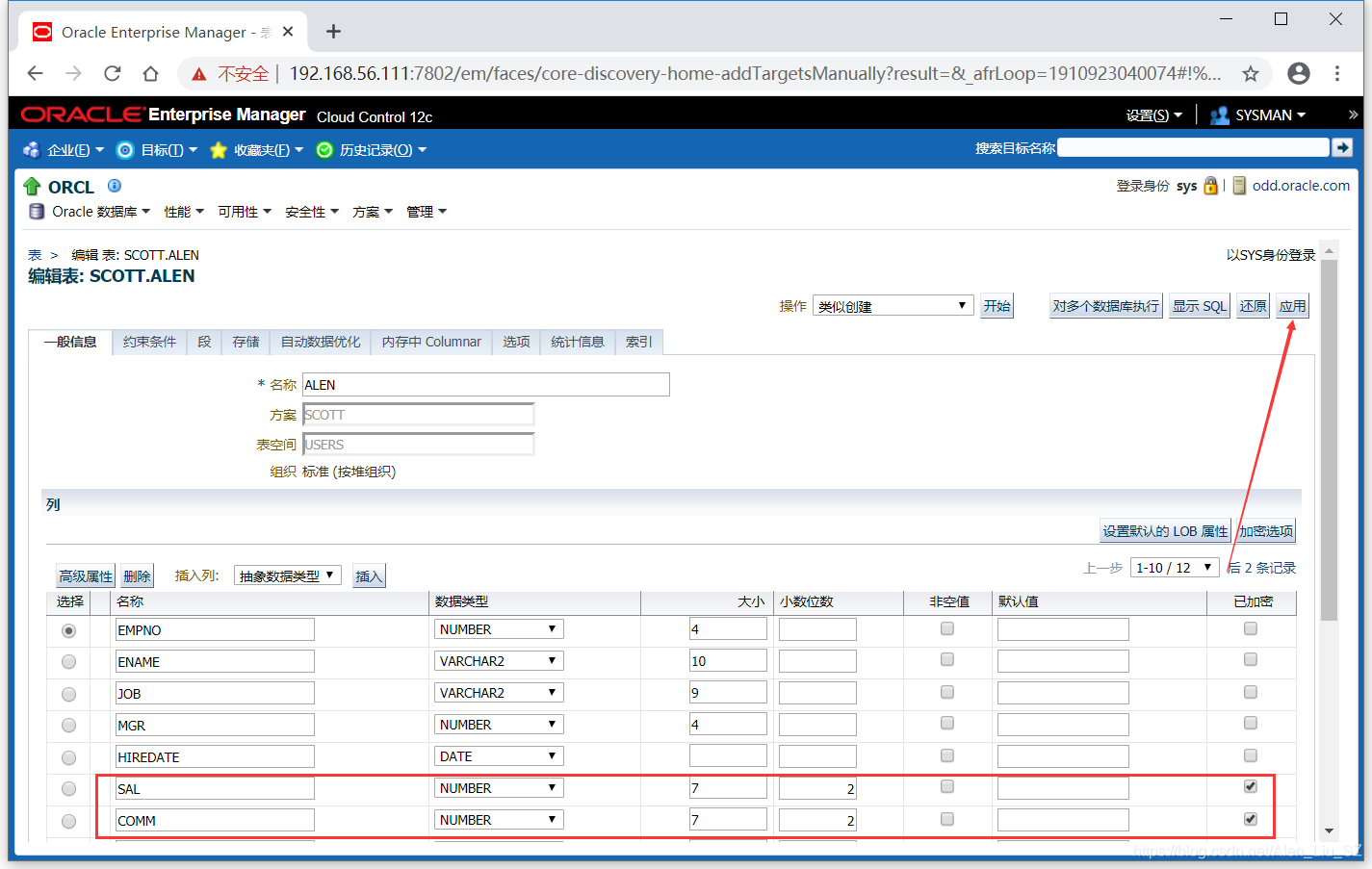
Task: Click the 搜索目标名称 search field
Action: 1193,147
